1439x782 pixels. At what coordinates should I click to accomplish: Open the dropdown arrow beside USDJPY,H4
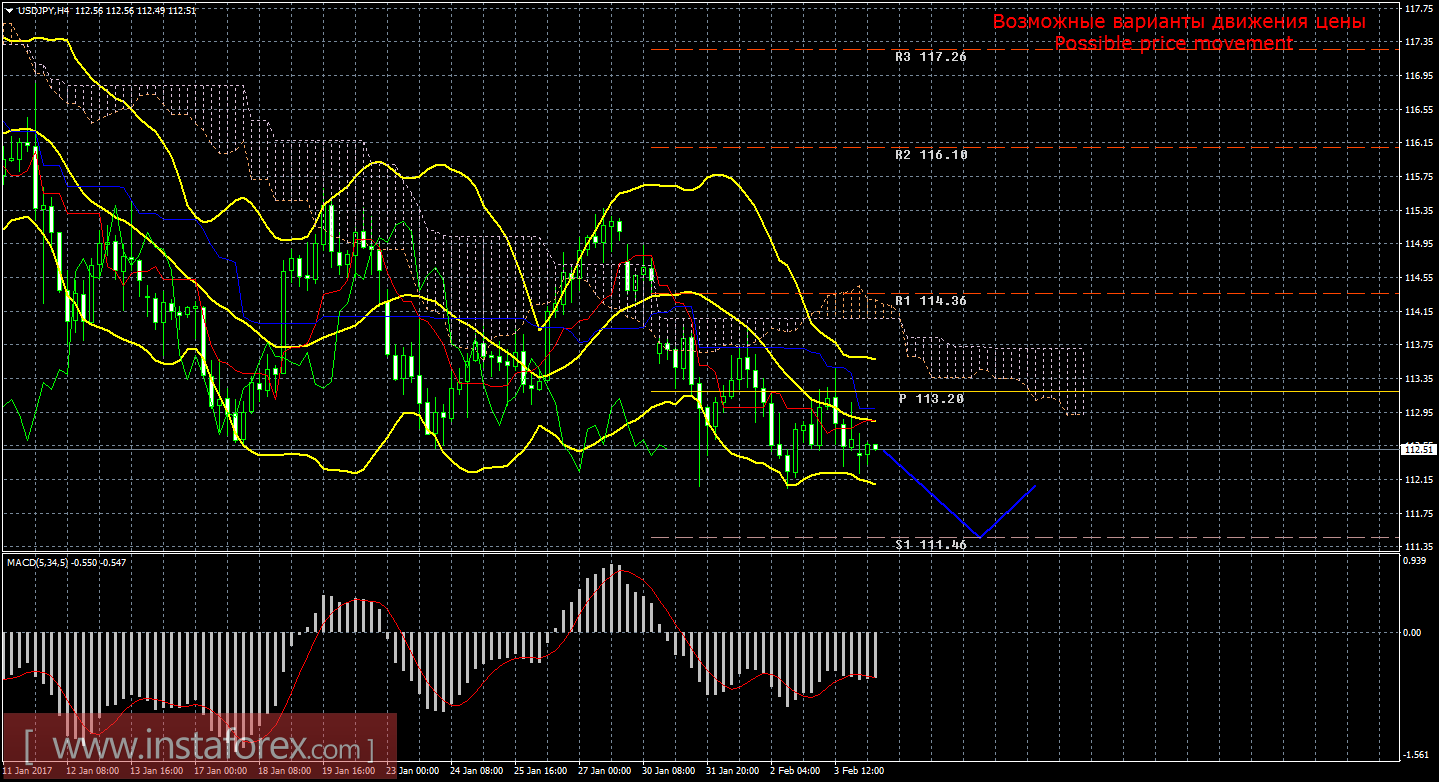pos(9,9)
